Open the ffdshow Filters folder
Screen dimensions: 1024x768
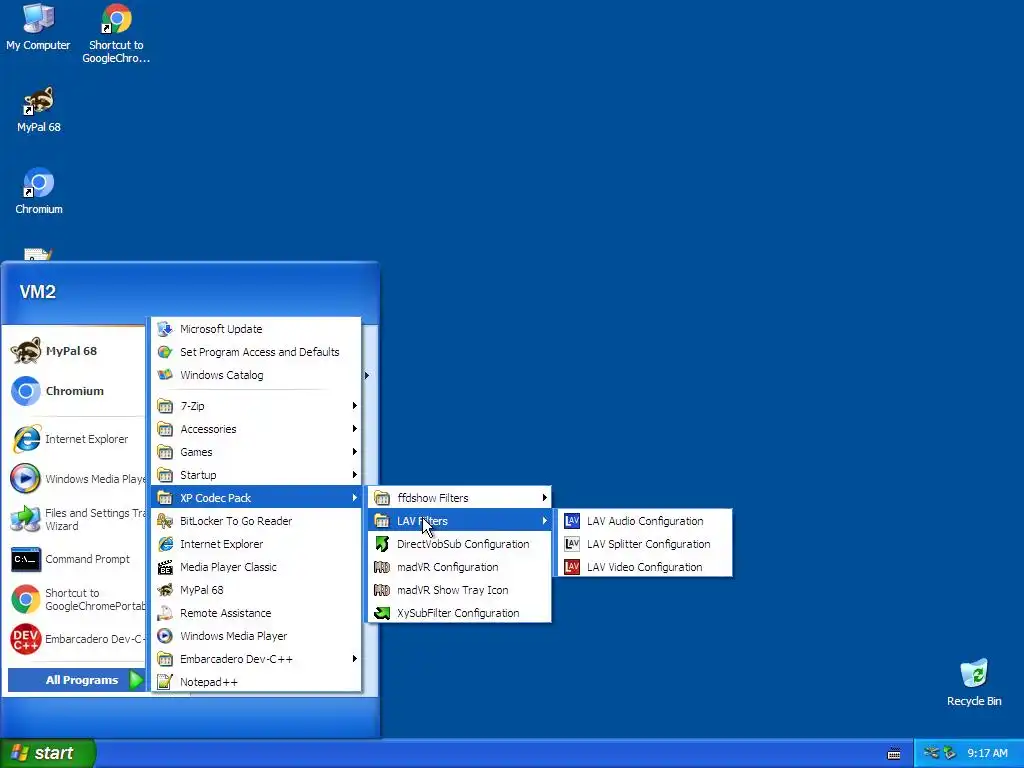pyautogui.click(x=460, y=498)
